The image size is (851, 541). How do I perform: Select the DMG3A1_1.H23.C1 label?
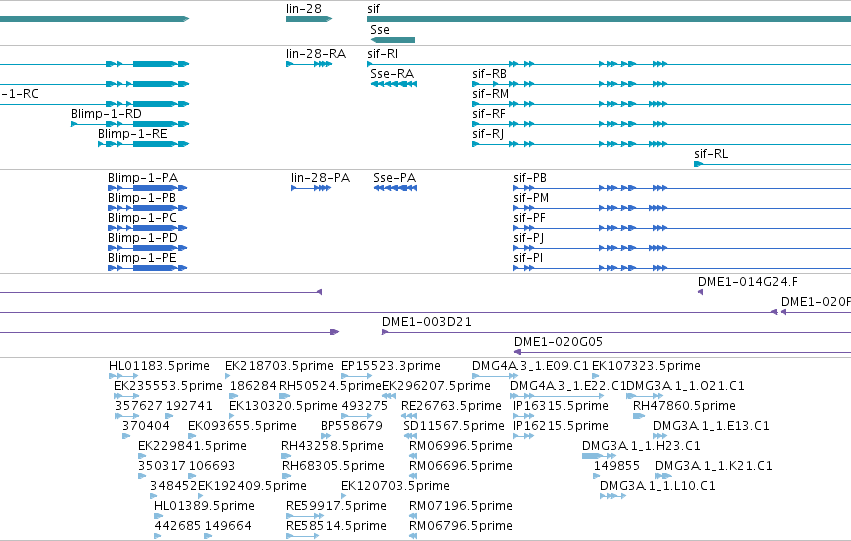coord(642,447)
